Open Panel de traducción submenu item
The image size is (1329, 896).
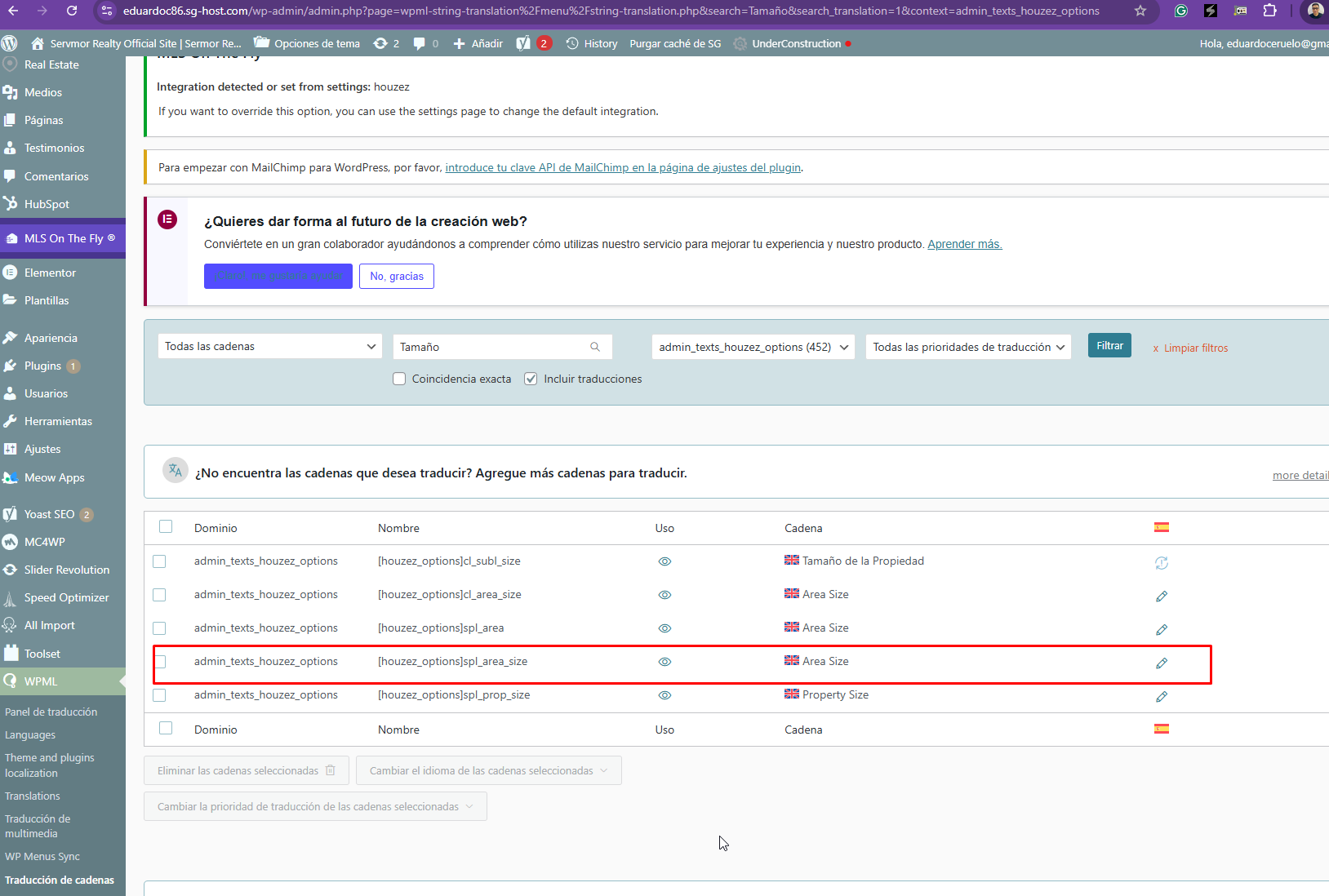(51, 712)
